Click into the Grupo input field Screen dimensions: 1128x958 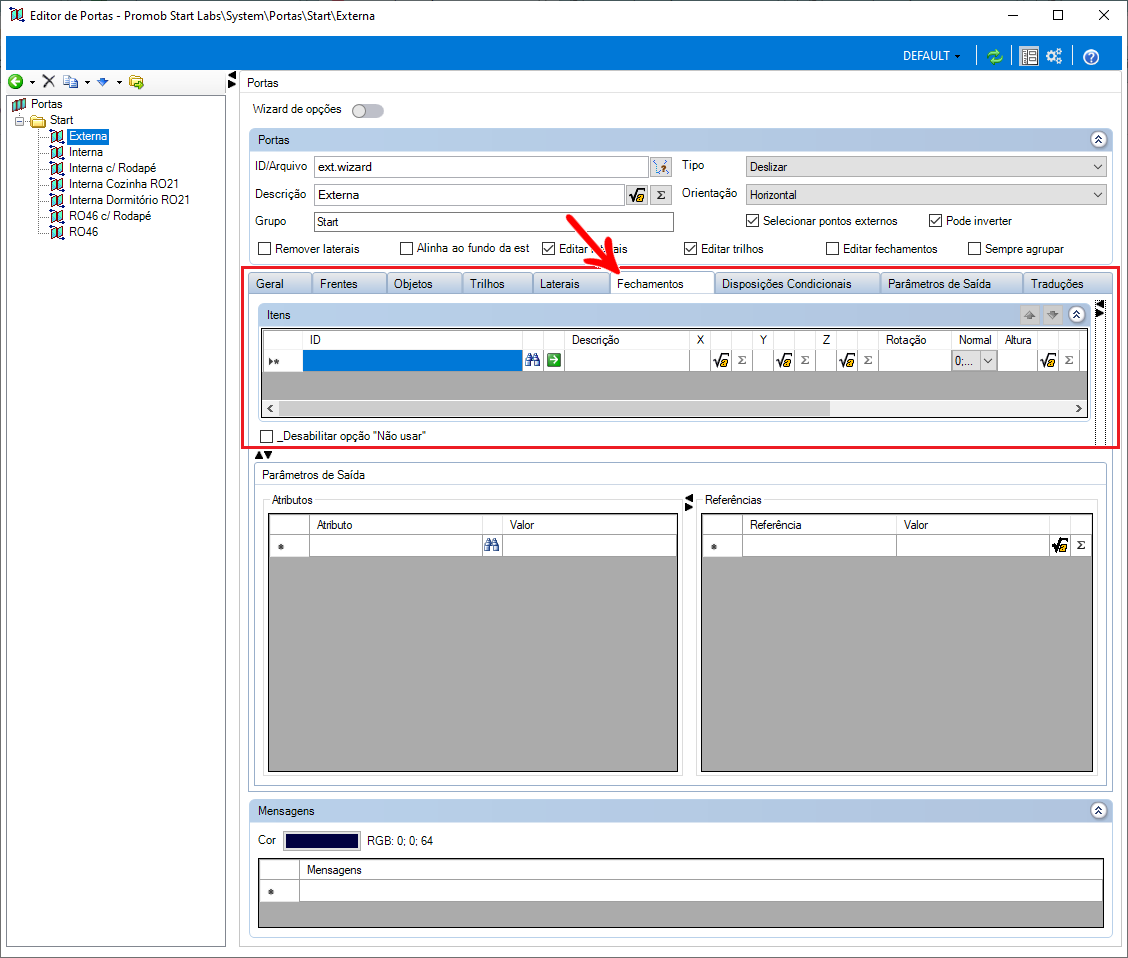(x=494, y=222)
